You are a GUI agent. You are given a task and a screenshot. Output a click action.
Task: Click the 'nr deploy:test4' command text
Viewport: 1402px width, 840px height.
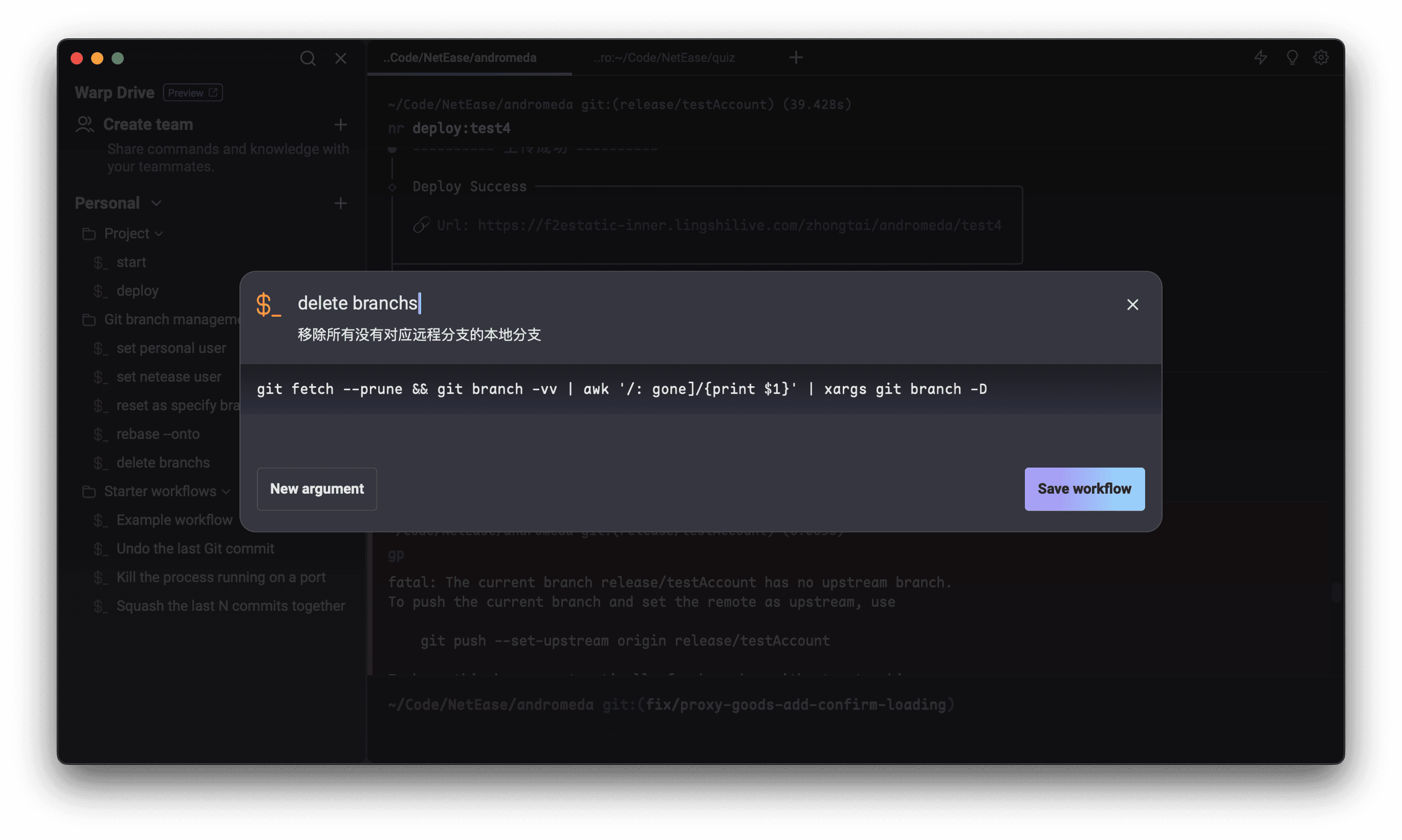(449, 128)
